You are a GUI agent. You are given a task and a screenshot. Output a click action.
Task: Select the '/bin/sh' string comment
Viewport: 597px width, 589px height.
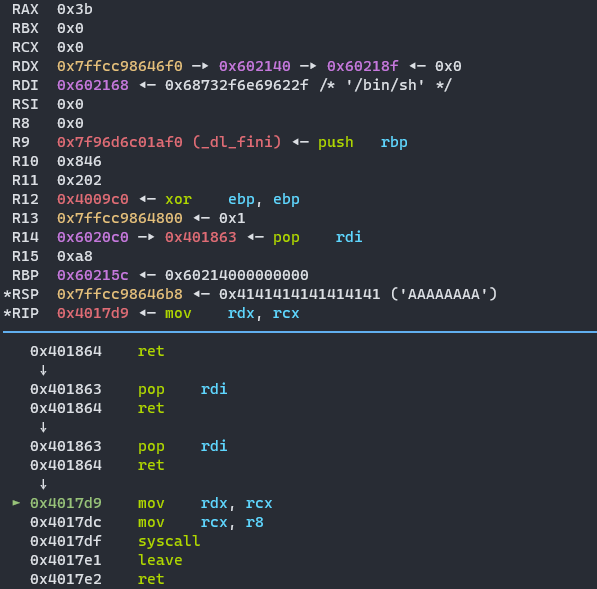click(386, 85)
